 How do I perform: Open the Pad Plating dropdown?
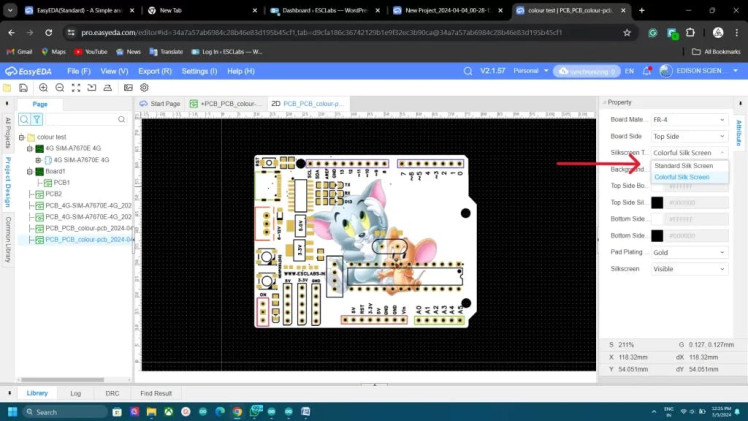689,252
